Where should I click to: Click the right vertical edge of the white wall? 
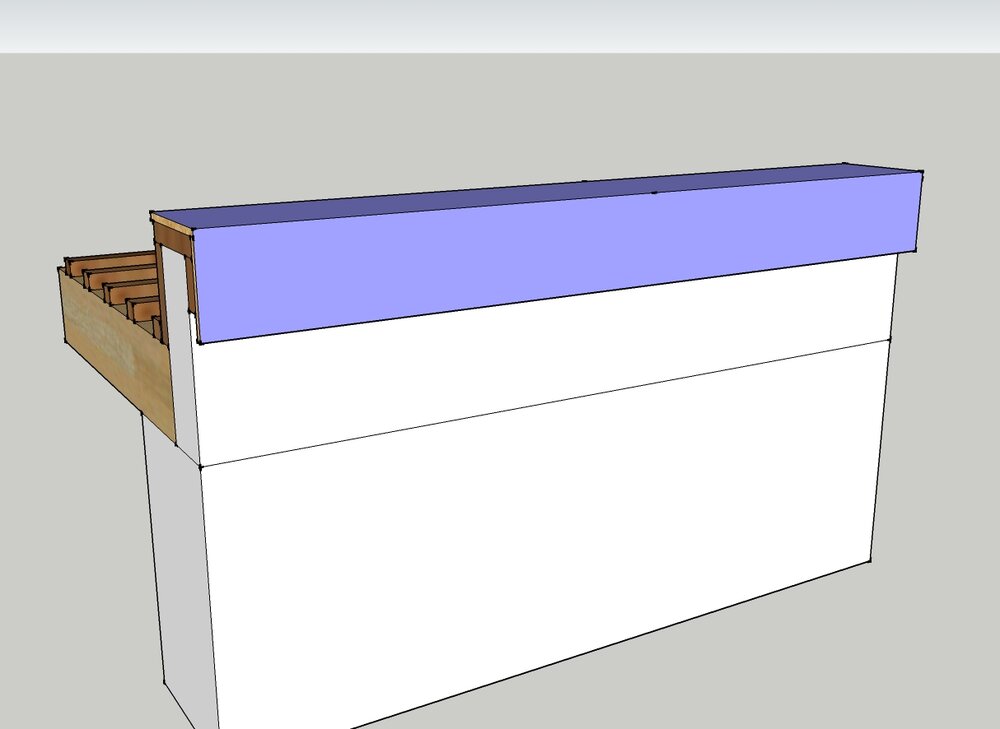click(882, 450)
